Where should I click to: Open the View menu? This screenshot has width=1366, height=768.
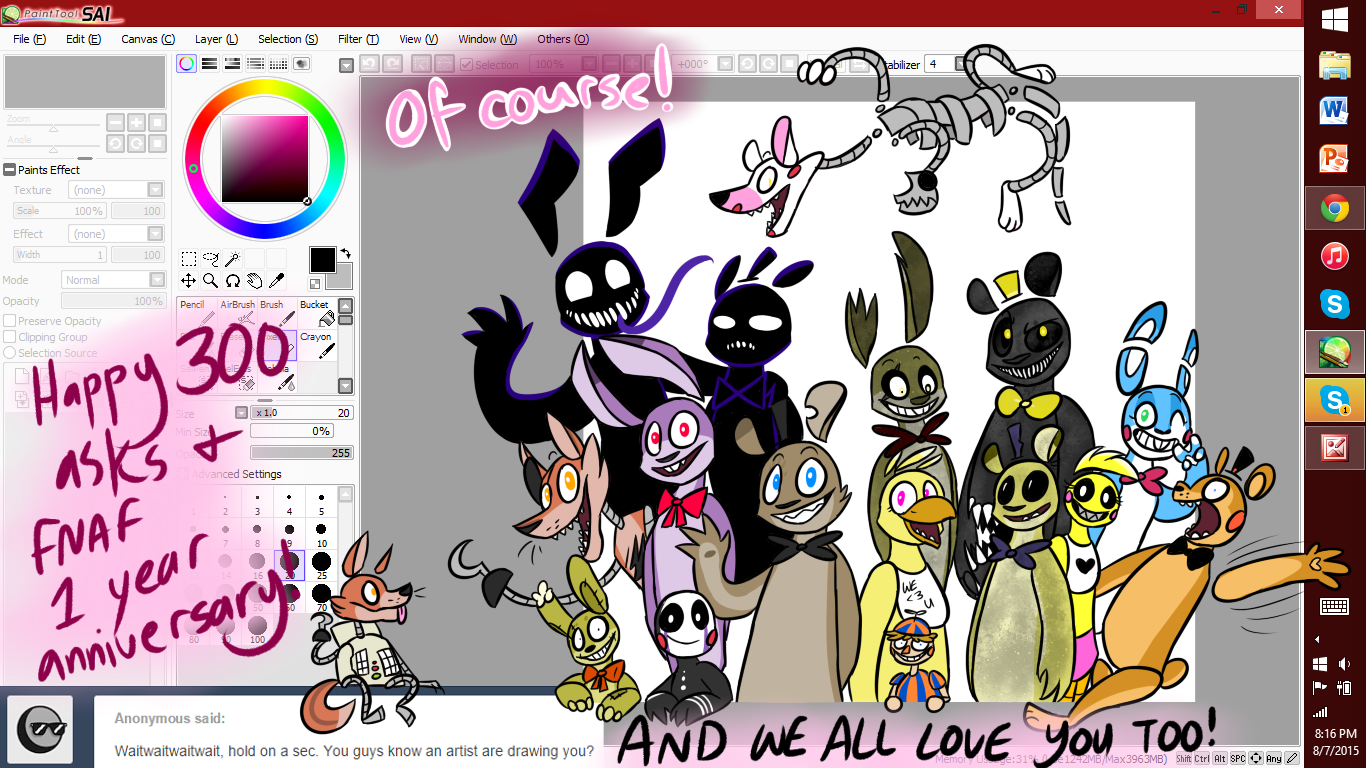pyautogui.click(x=418, y=39)
